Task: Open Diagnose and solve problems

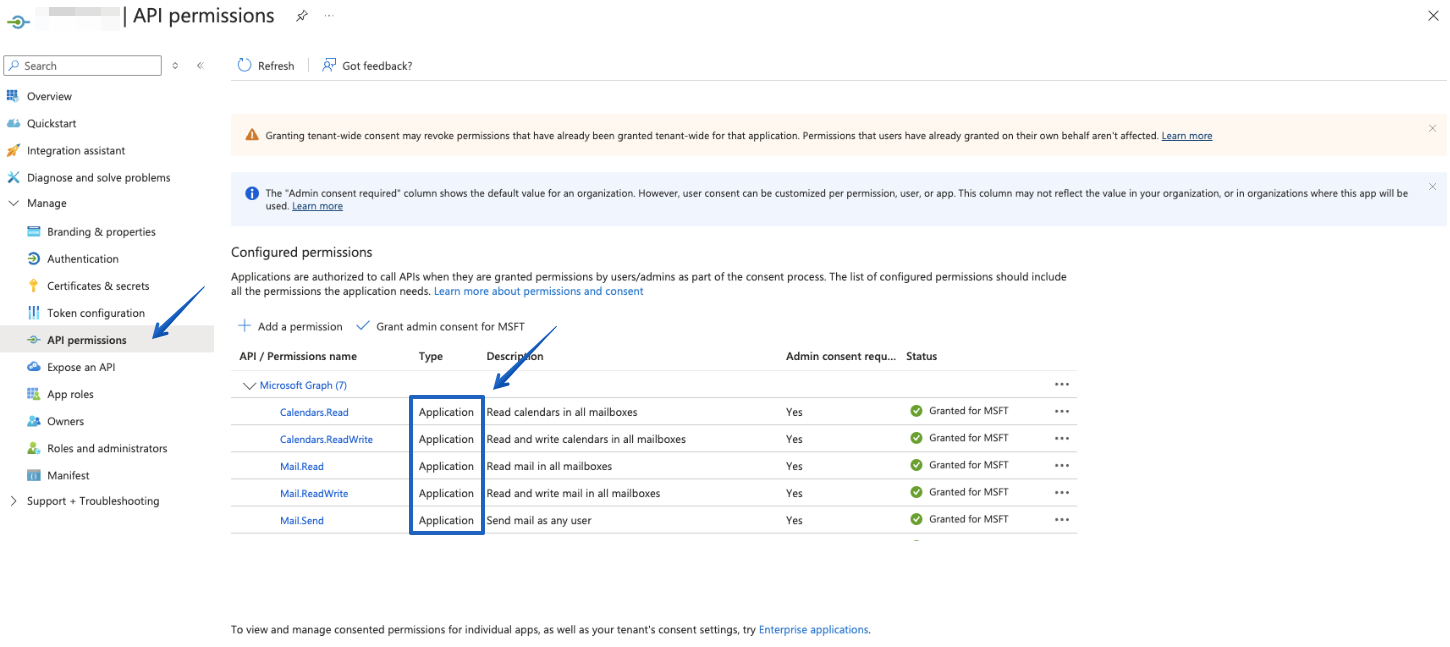Action: tap(99, 178)
